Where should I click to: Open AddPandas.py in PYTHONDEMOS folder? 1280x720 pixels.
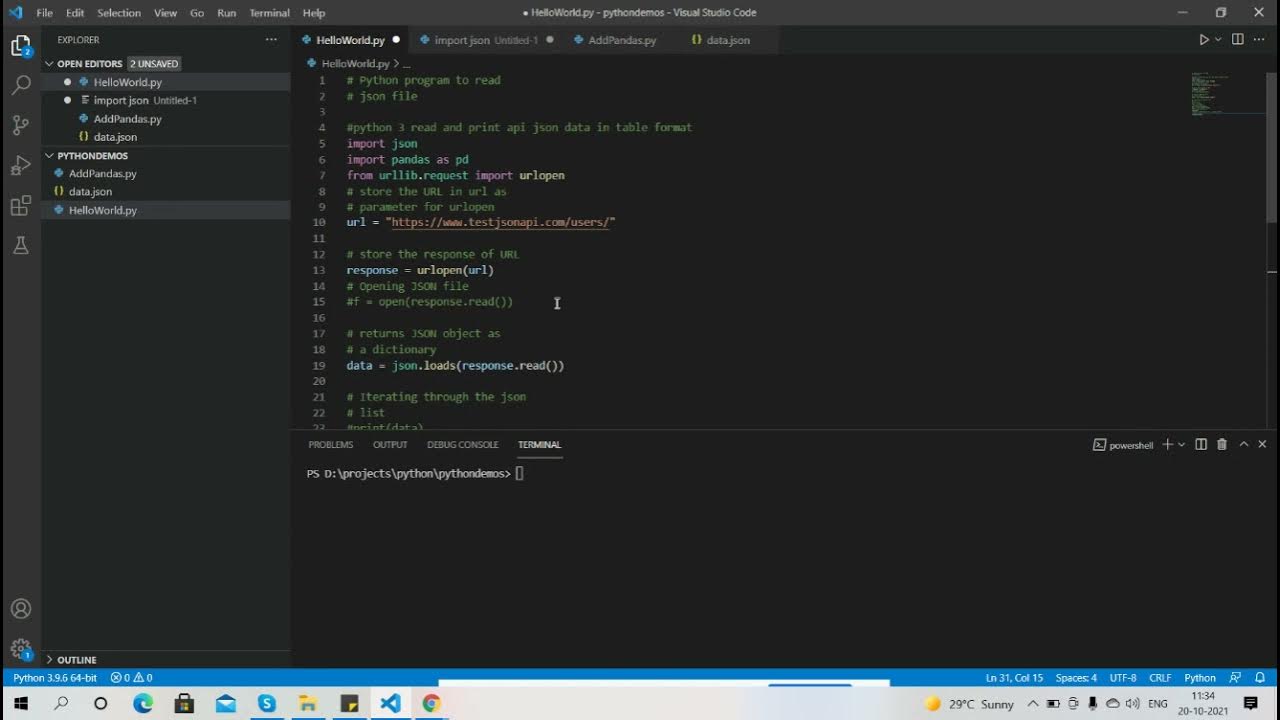pyautogui.click(x=166, y=174)
